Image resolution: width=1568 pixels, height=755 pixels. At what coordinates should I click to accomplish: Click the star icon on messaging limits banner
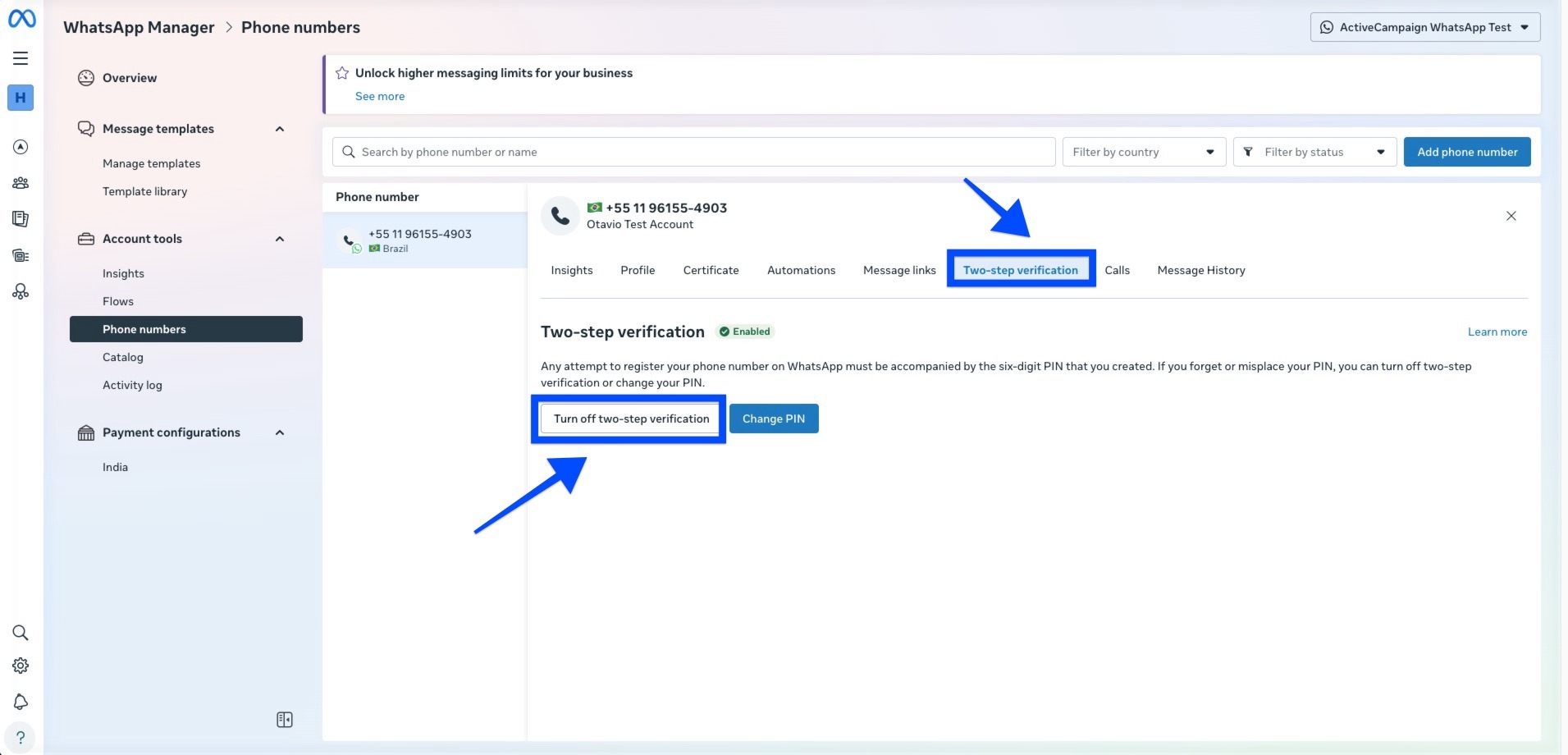pos(342,73)
